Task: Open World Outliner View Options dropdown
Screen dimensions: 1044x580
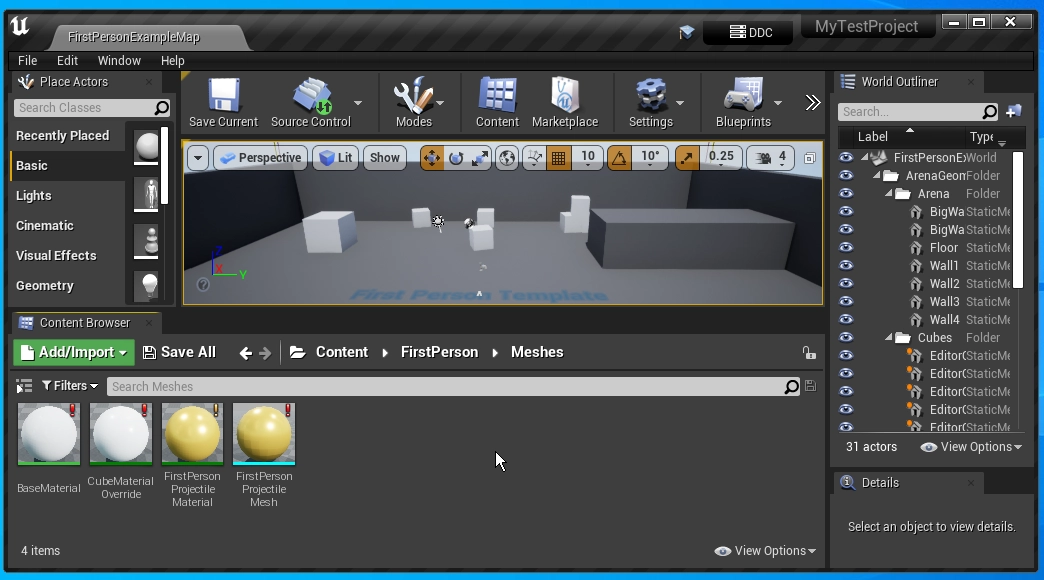Action: coord(971,447)
